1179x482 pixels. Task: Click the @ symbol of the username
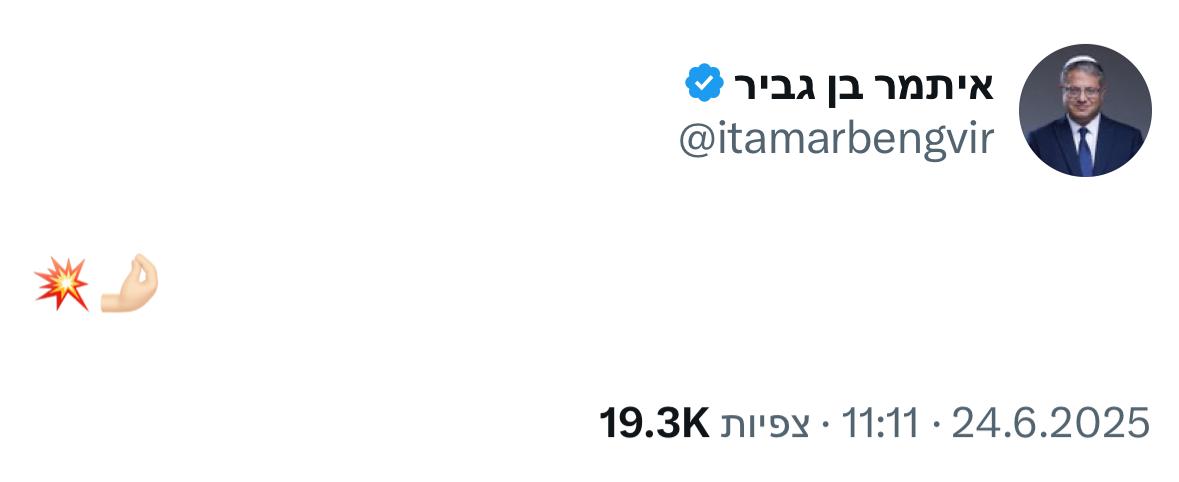tap(695, 141)
